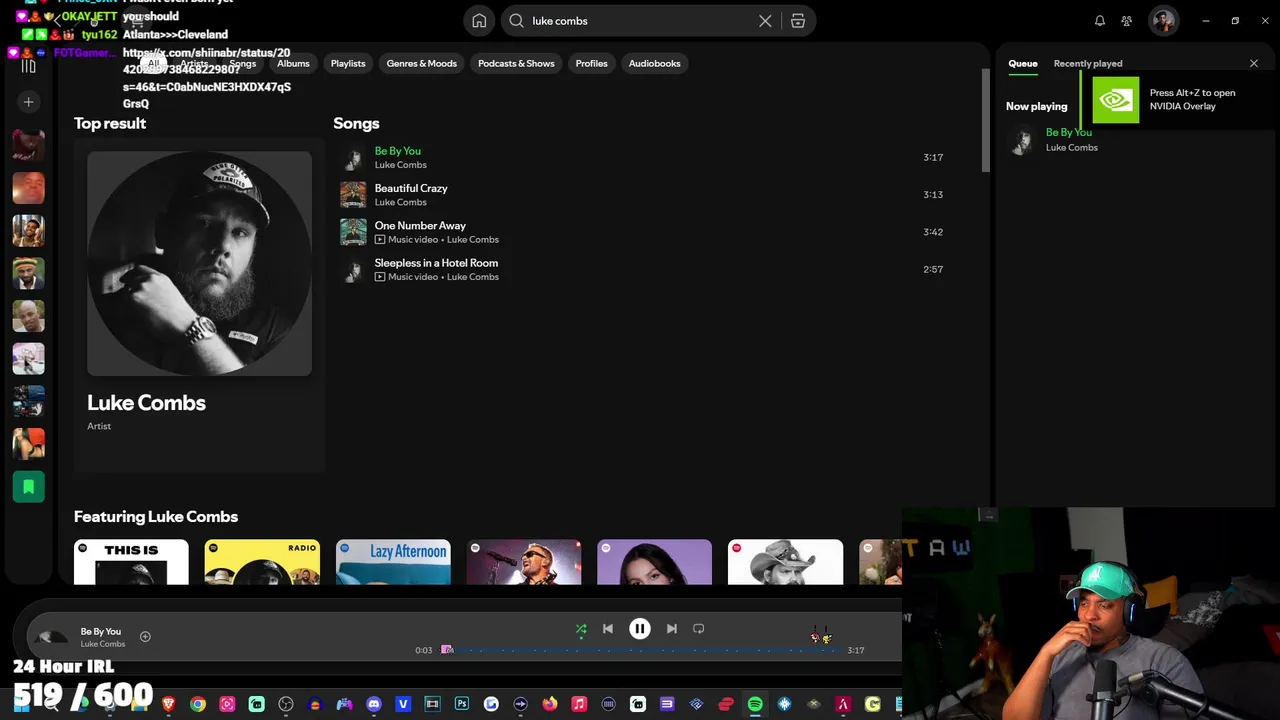
Task: Close the Queue panel
Action: 1254,63
